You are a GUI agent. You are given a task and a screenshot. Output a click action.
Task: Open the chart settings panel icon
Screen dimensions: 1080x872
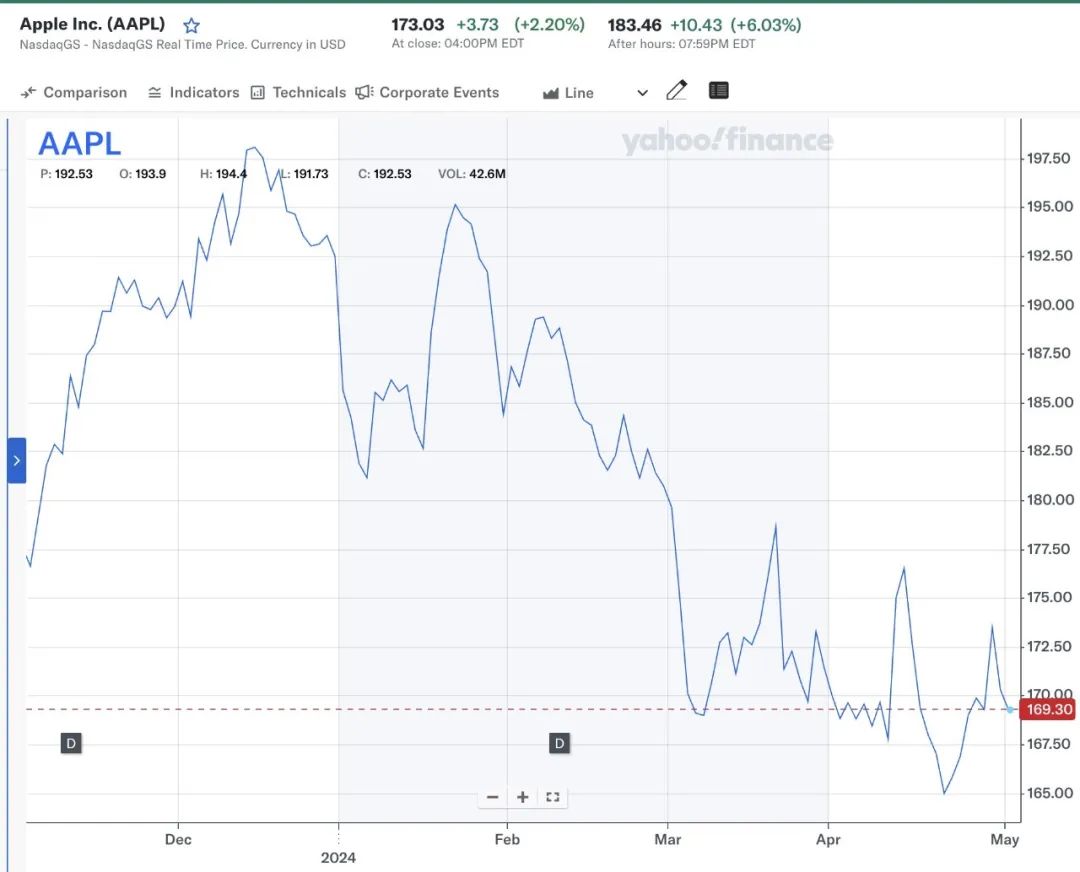coord(718,90)
